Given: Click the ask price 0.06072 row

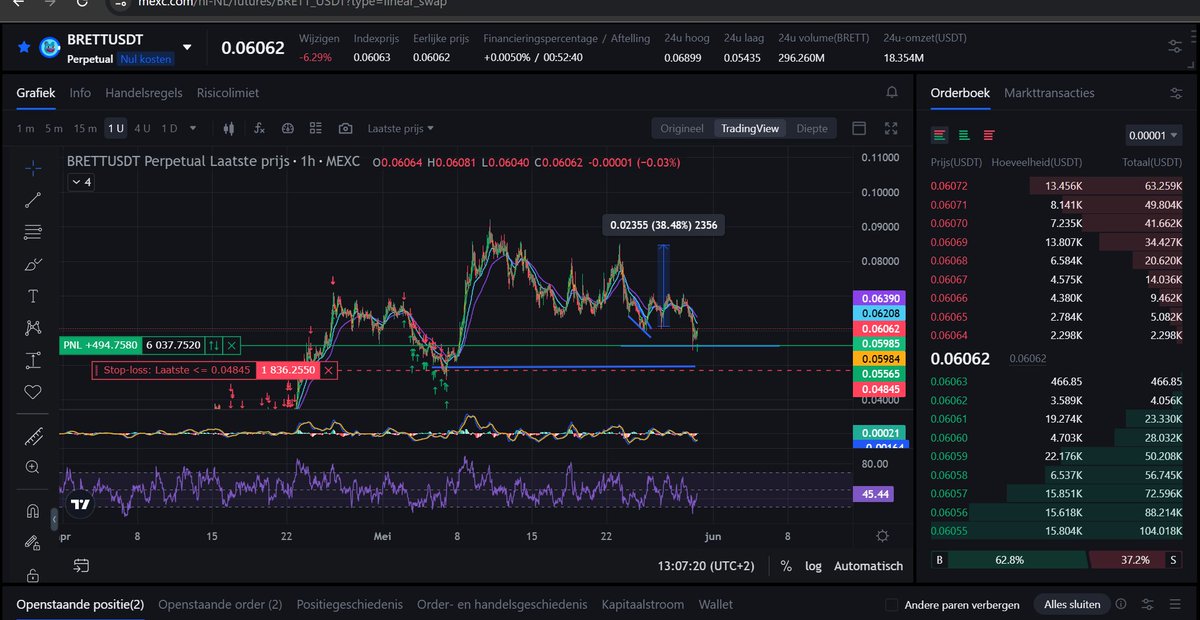Looking at the screenshot, I should [x=1057, y=185].
